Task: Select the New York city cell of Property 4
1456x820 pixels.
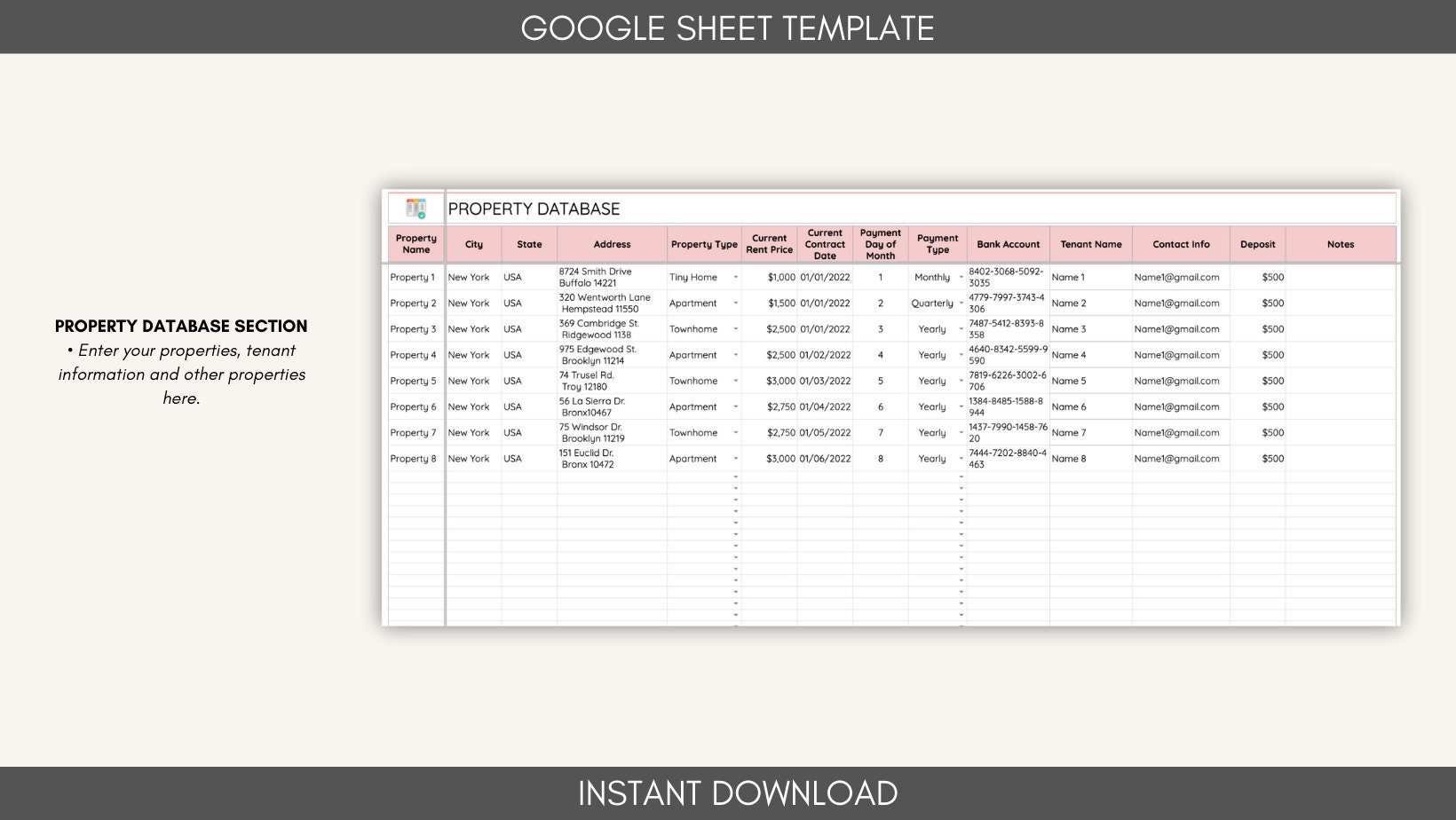Action: (471, 355)
